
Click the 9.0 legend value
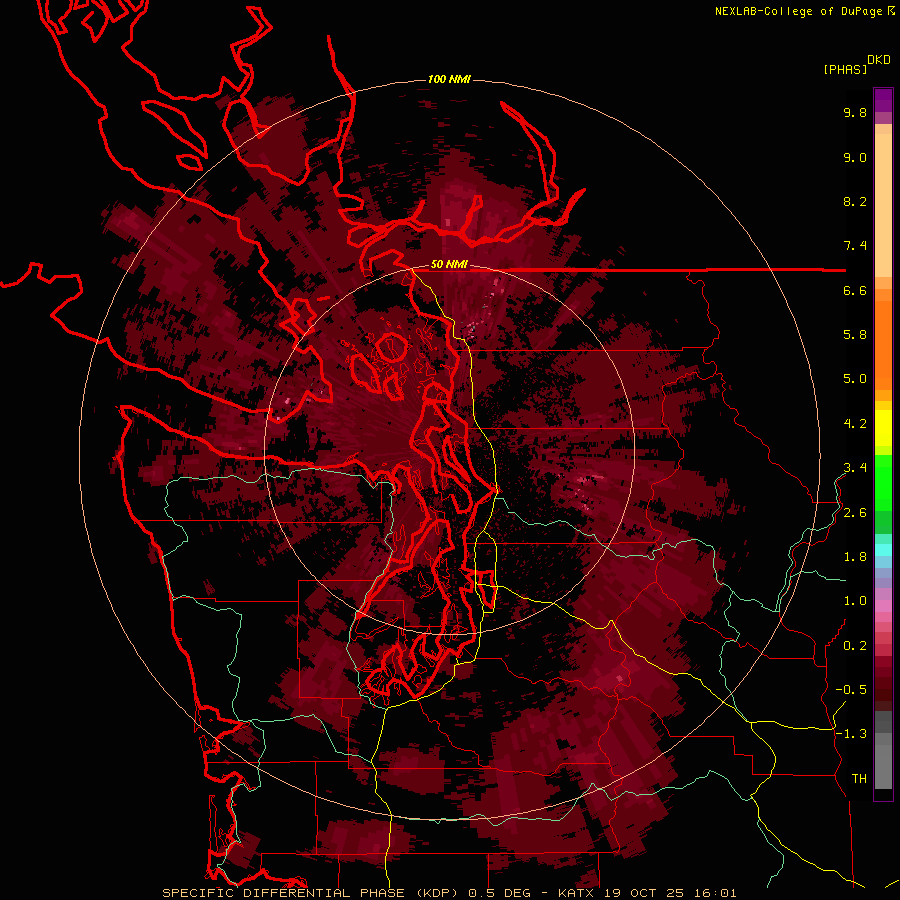coord(855,158)
